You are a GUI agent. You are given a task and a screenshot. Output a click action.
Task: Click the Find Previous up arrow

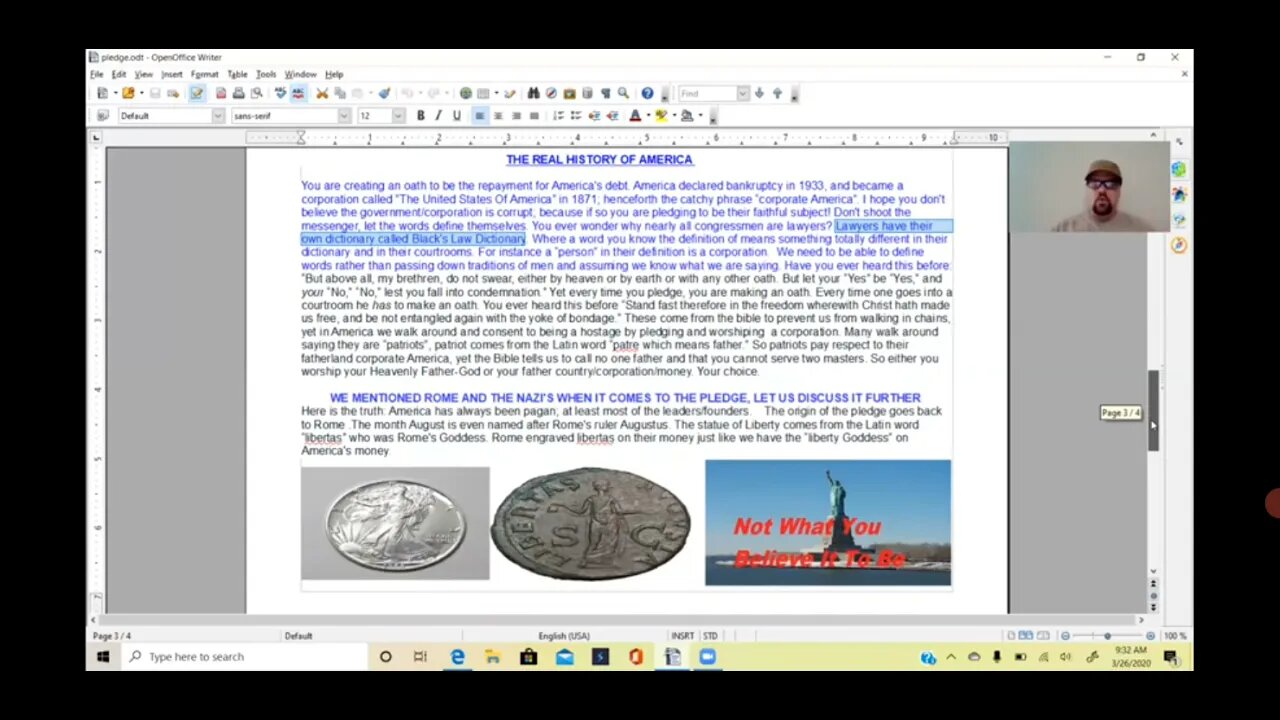coord(777,93)
